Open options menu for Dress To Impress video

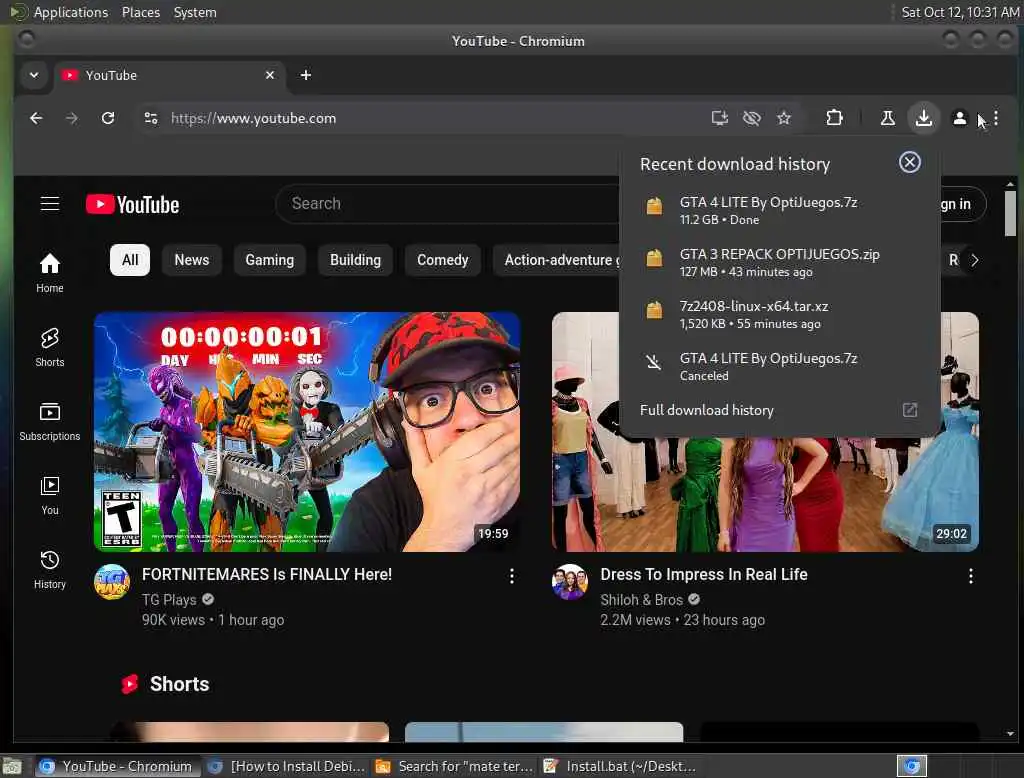(970, 575)
